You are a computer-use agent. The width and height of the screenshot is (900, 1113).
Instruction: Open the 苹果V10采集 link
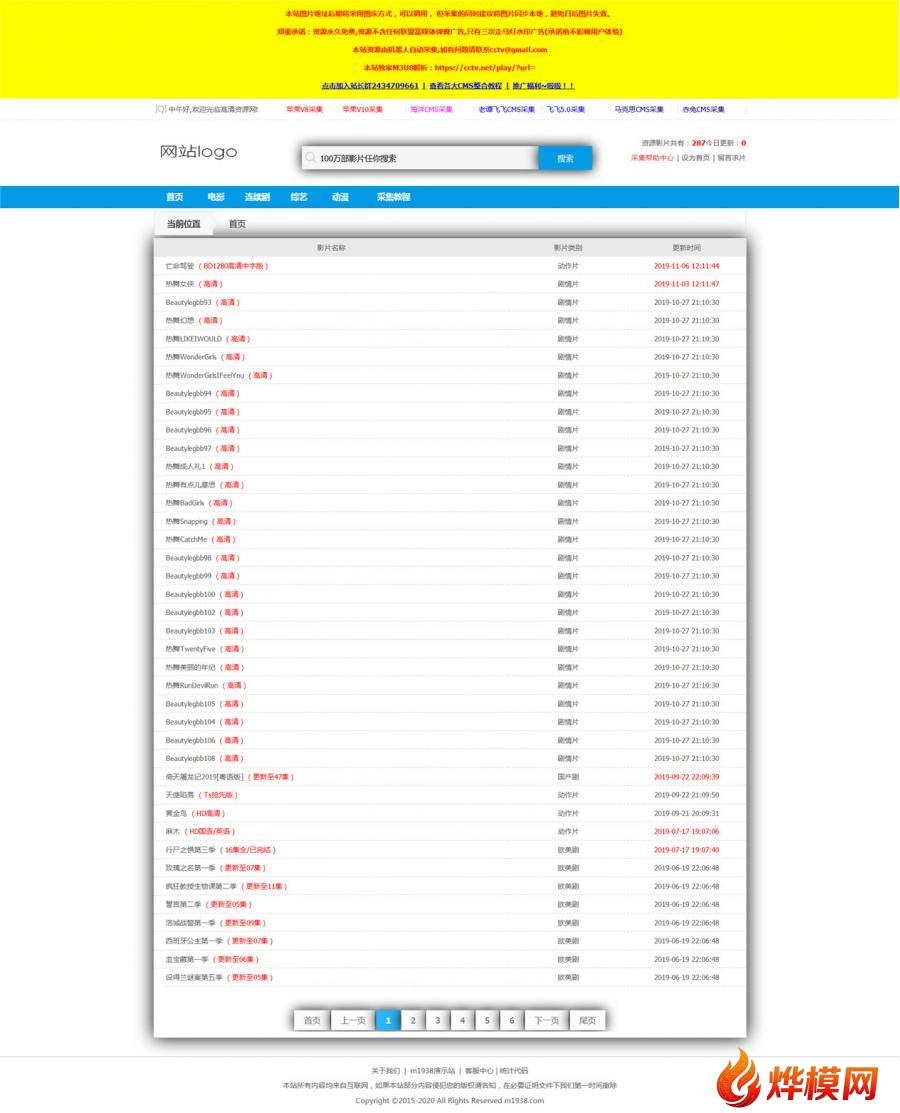coord(363,109)
